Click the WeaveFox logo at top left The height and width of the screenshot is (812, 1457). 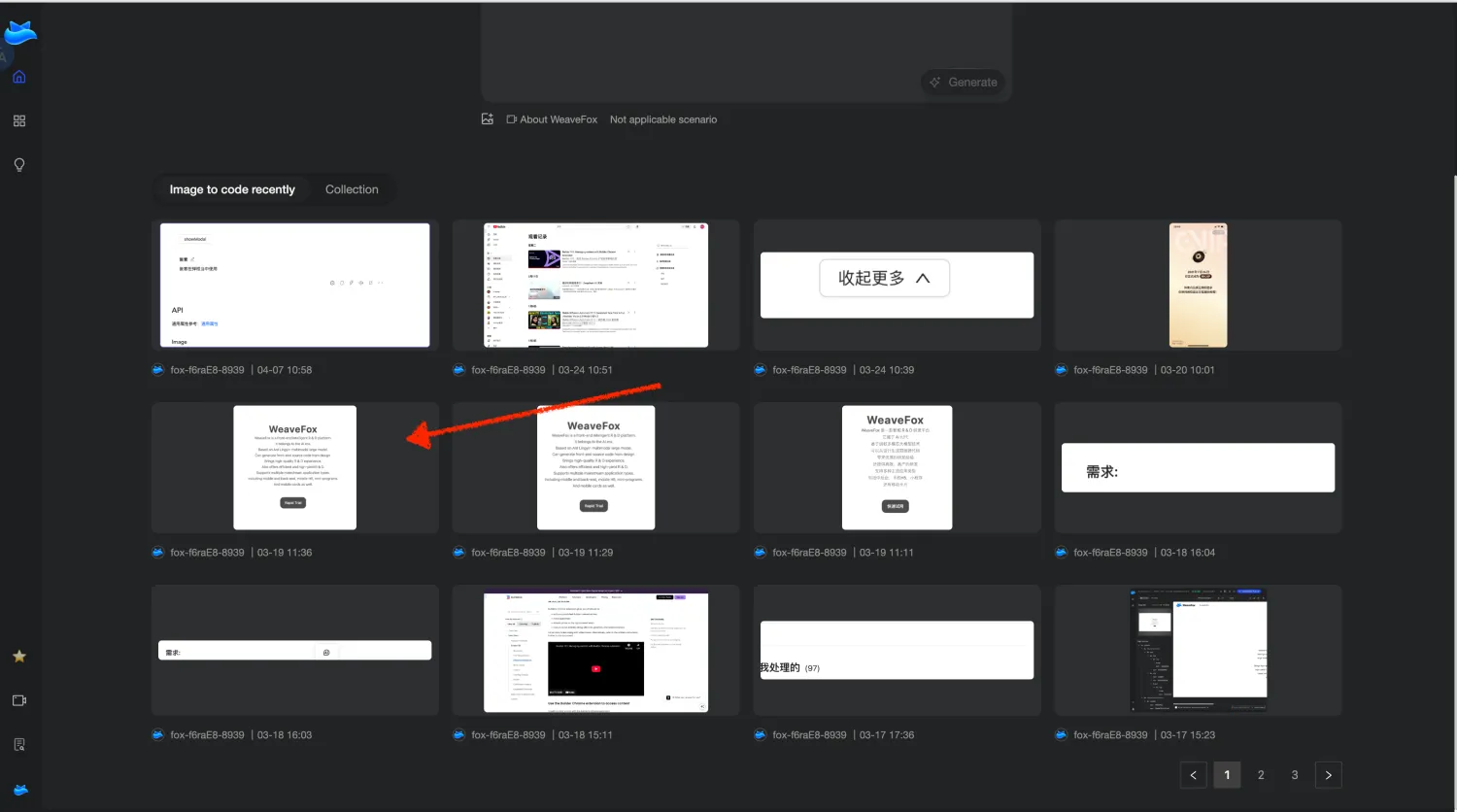[x=19, y=34]
